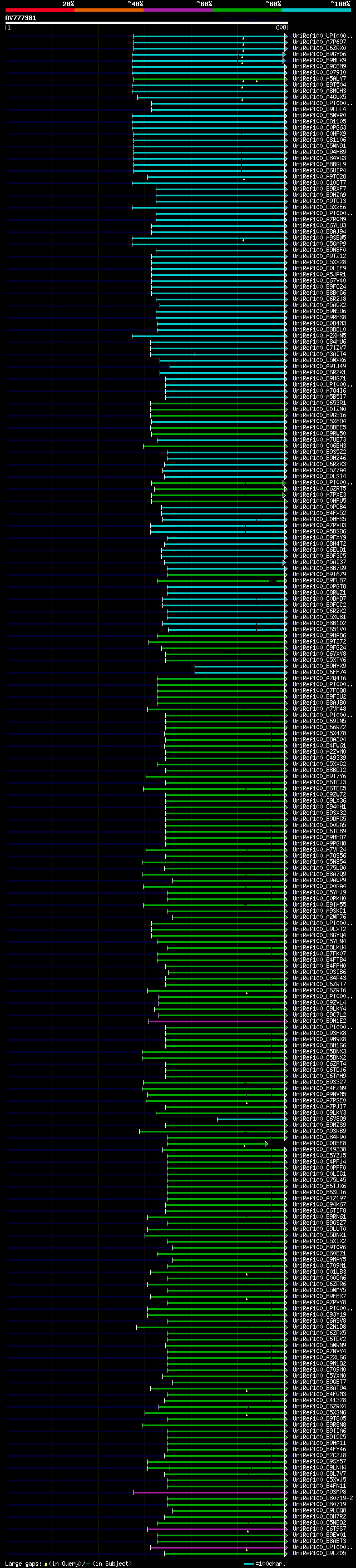Click the green ~80% identity legend segment
This screenshot has width=356, height=1568.
[247, 10]
